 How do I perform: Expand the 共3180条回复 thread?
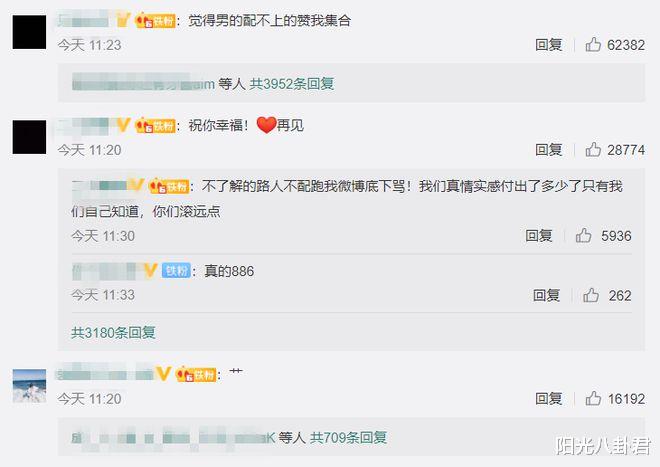(x=113, y=333)
